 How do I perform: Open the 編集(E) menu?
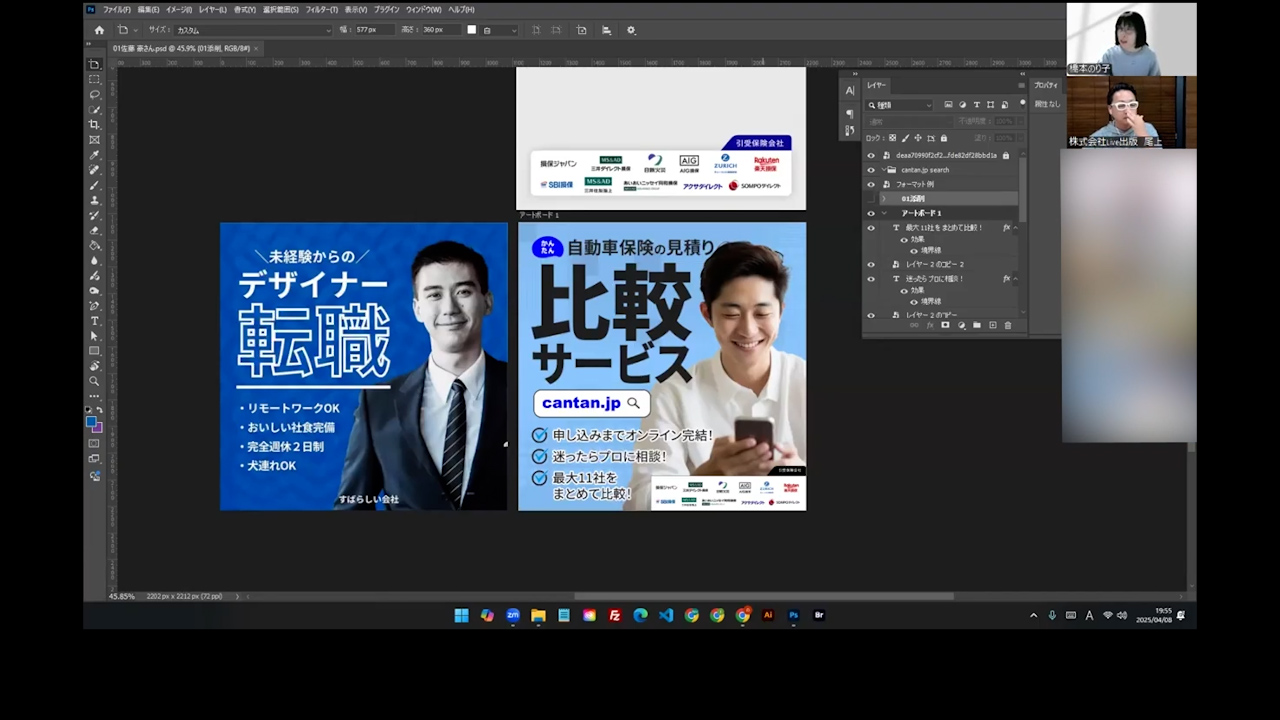pos(148,10)
